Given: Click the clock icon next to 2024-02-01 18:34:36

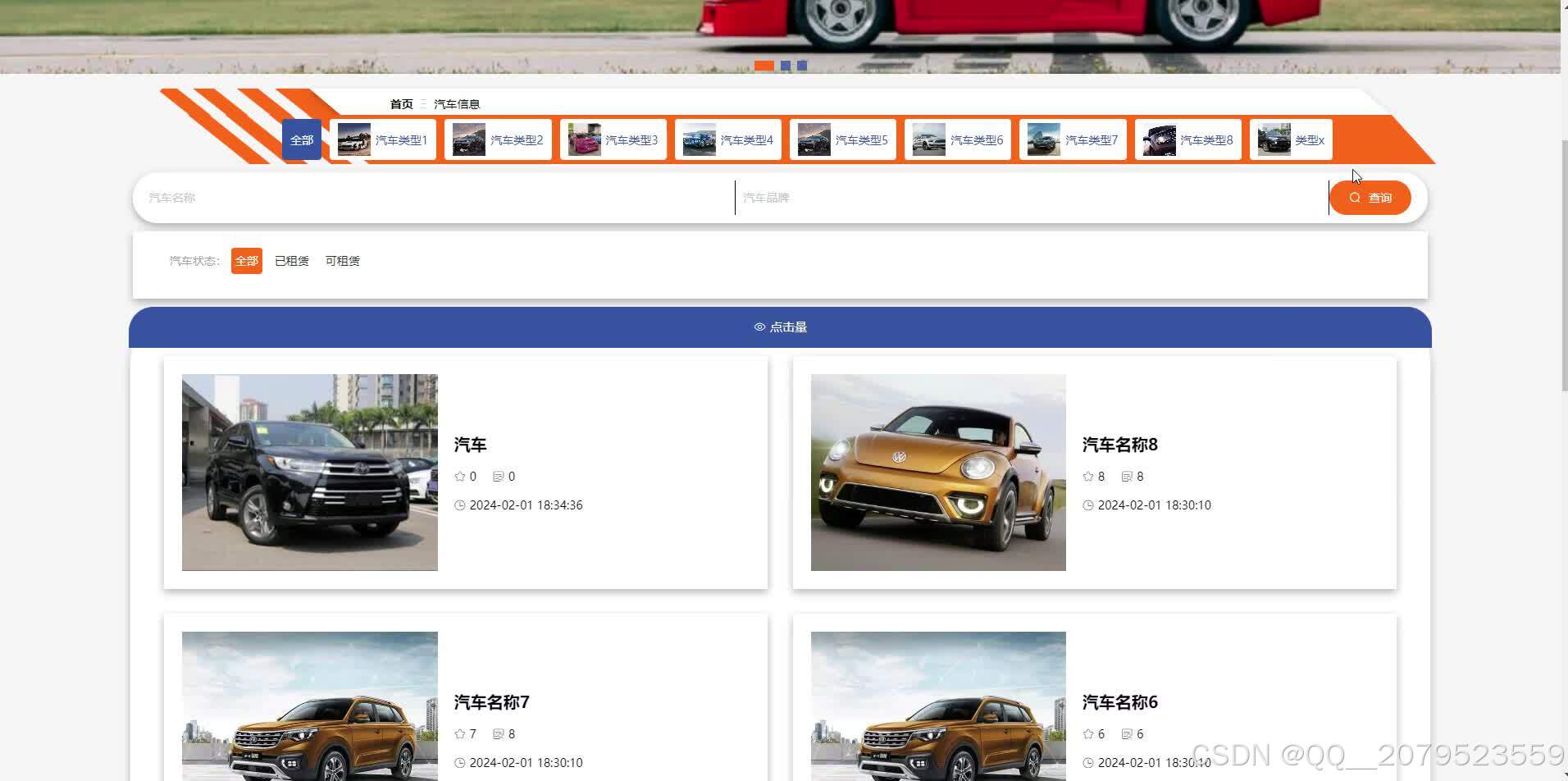Looking at the screenshot, I should (460, 505).
